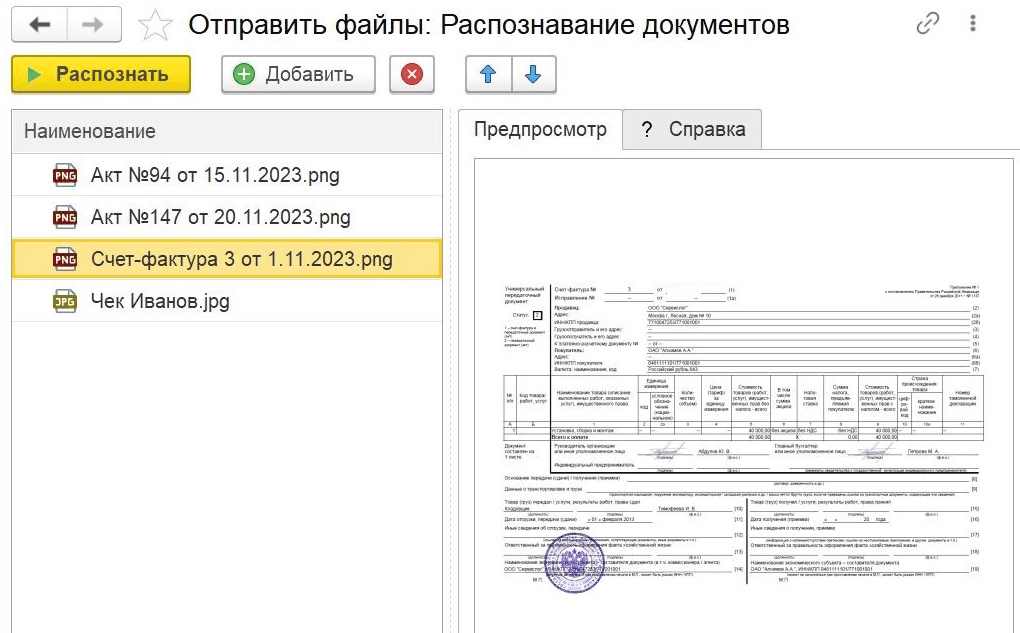Viewport: 1020px width, 633px height.
Task: Click JPG icon of Чек Иванов file
Action: point(65,301)
